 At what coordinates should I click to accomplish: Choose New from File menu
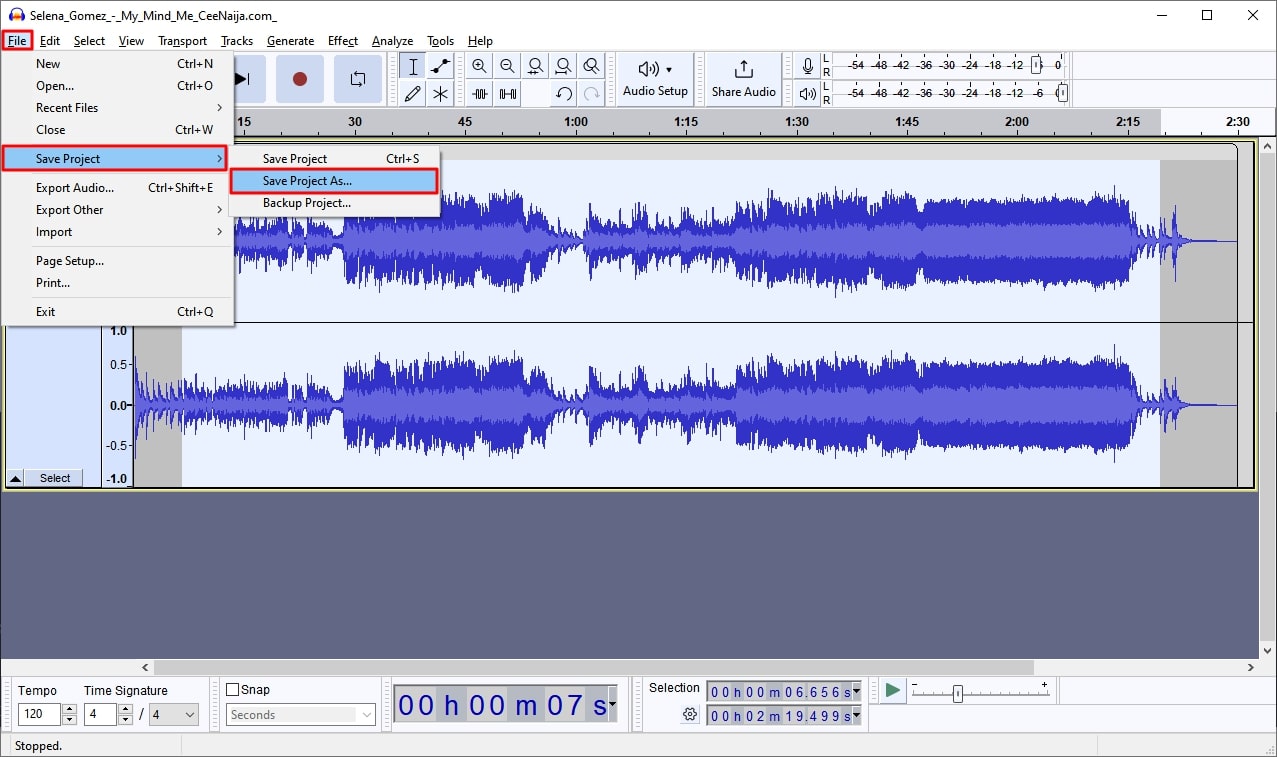tap(118, 64)
